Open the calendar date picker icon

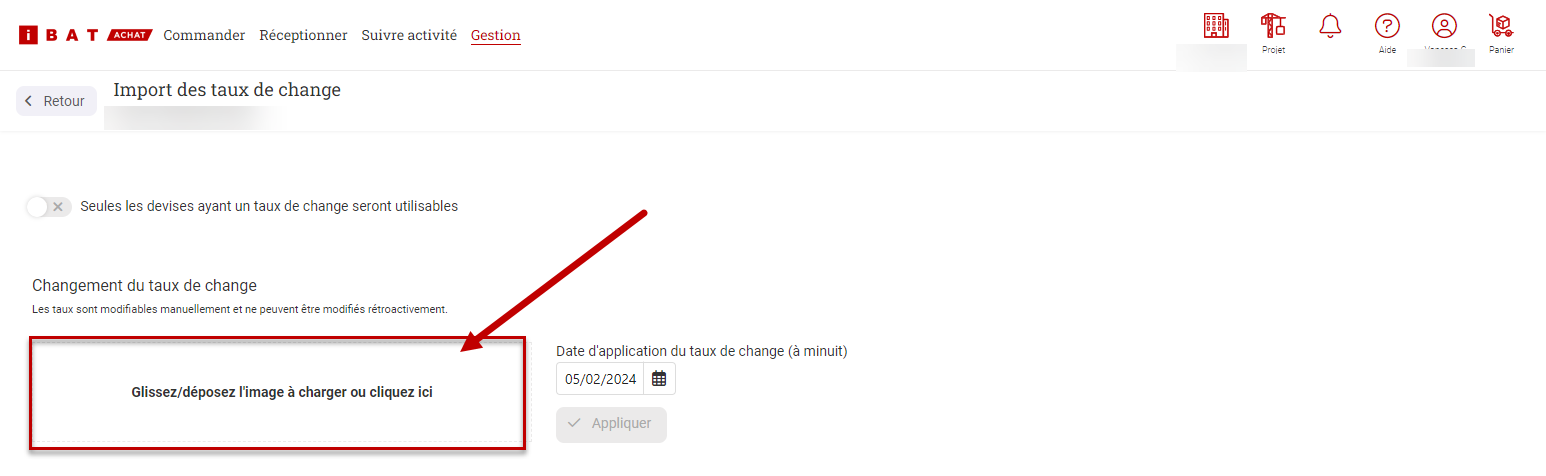pos(659,379)
